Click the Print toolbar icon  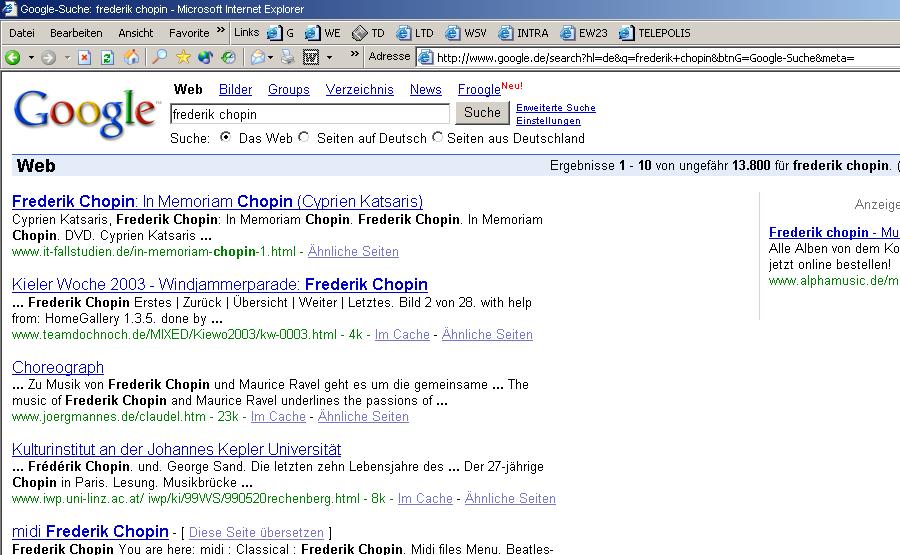[x=286, y=58]
